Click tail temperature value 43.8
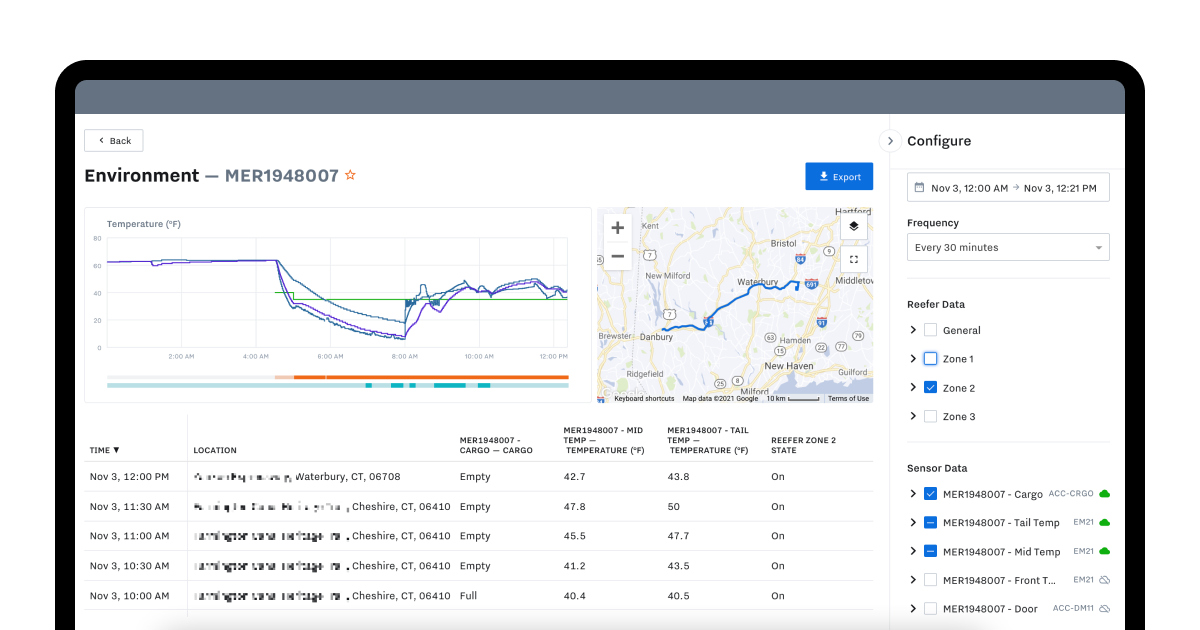This screenshot has height=630, width=1200. (678, 477)
